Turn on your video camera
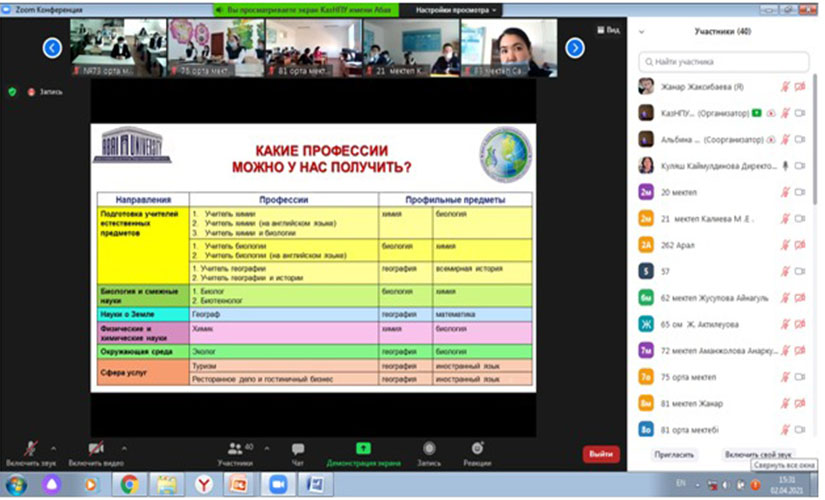The height and width of the screenshot is (500, 825). pyautogui.click(x=96, y=449)
